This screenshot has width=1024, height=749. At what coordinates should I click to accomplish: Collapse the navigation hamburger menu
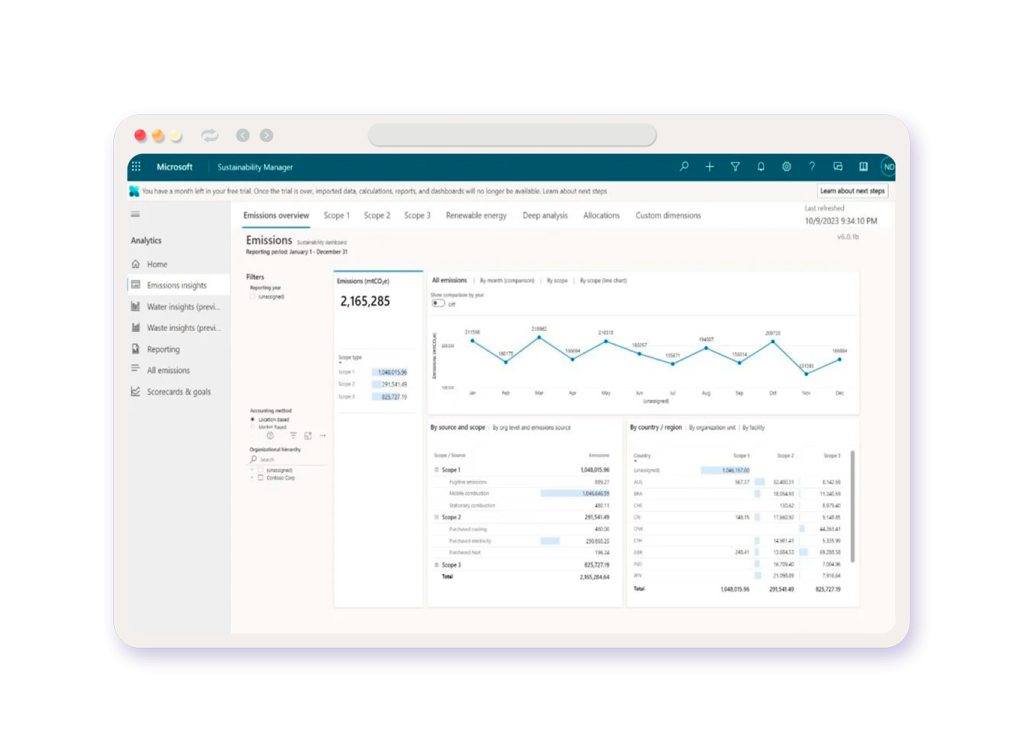pos(135,214)
